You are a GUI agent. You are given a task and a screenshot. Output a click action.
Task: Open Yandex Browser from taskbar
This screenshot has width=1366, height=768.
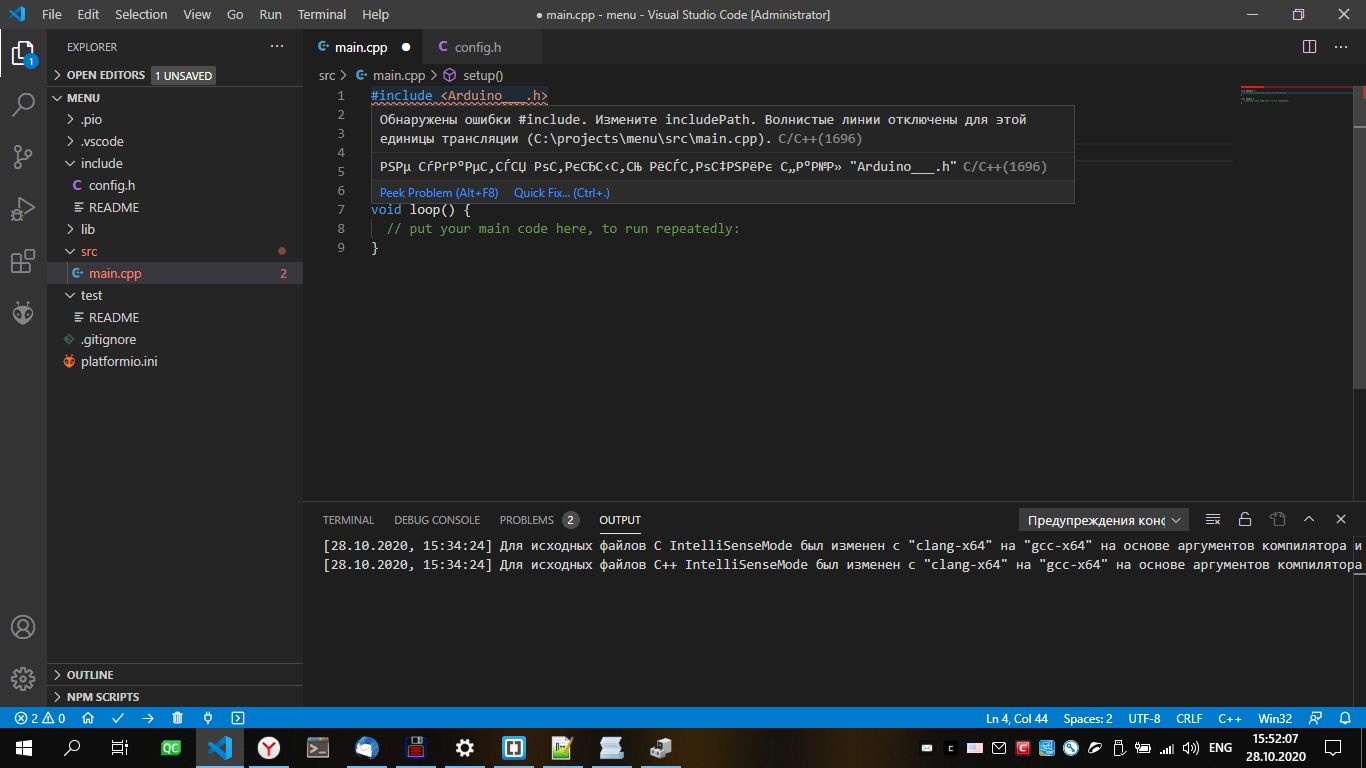[x=268, y=748]
